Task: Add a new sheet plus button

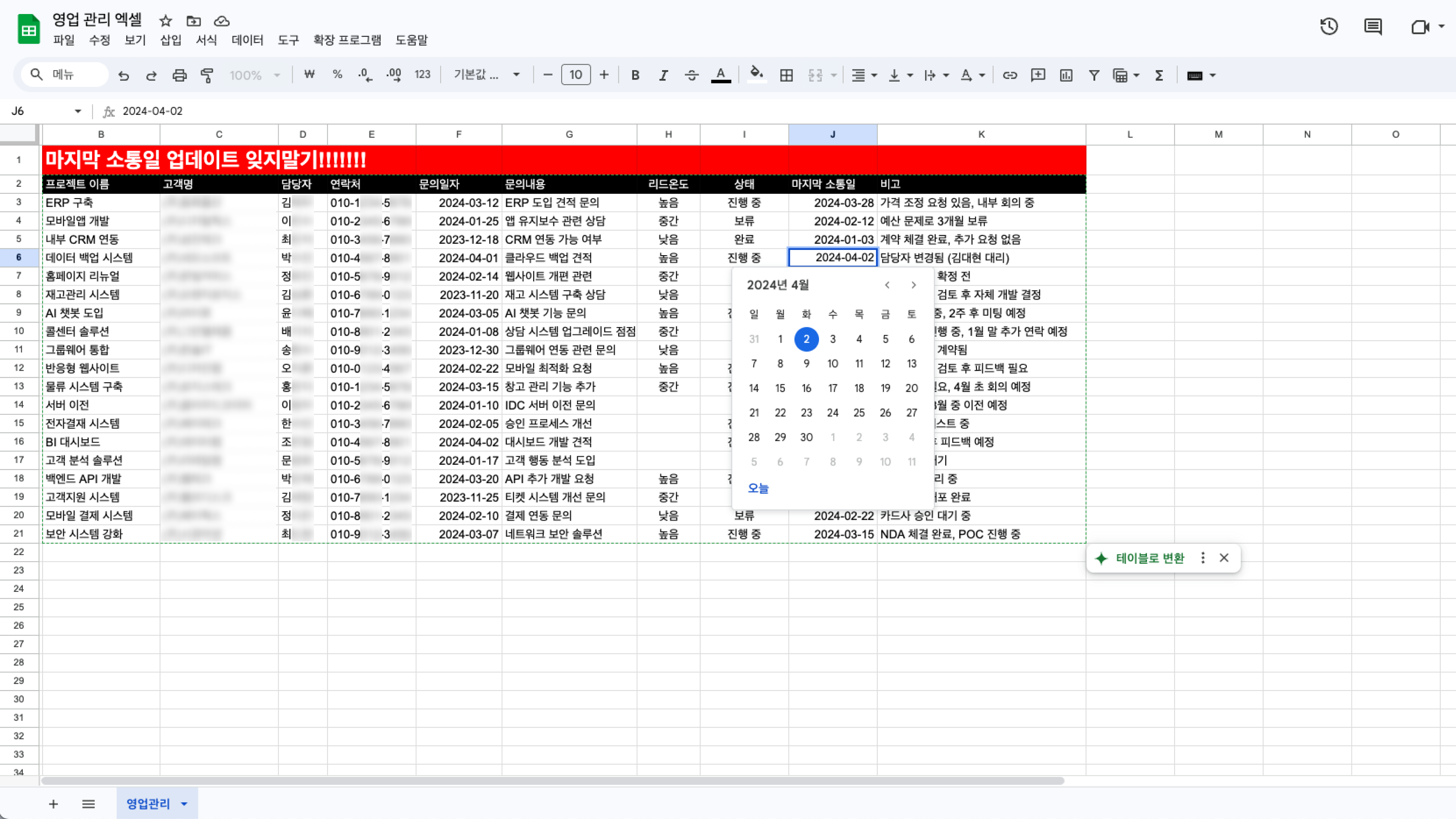Action: (x=53, y=804)
